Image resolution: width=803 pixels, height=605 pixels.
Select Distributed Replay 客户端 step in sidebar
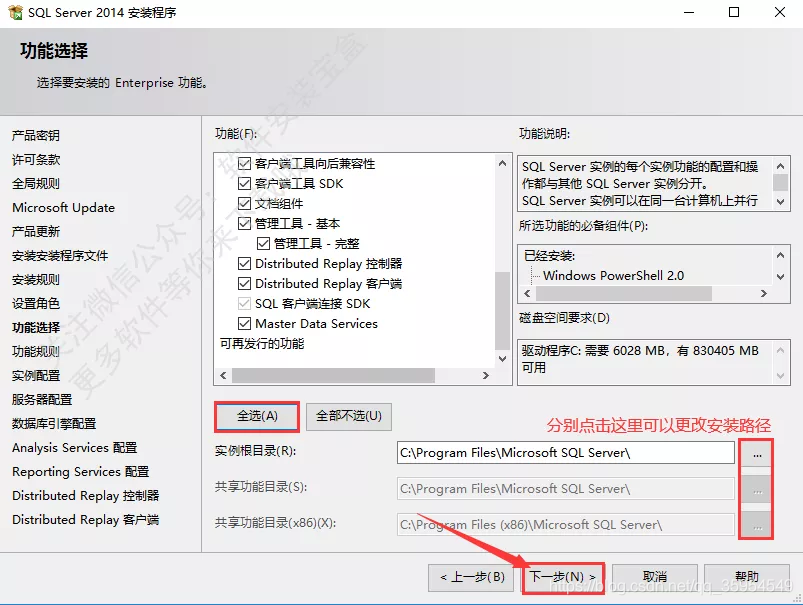[x=86, y=519]
